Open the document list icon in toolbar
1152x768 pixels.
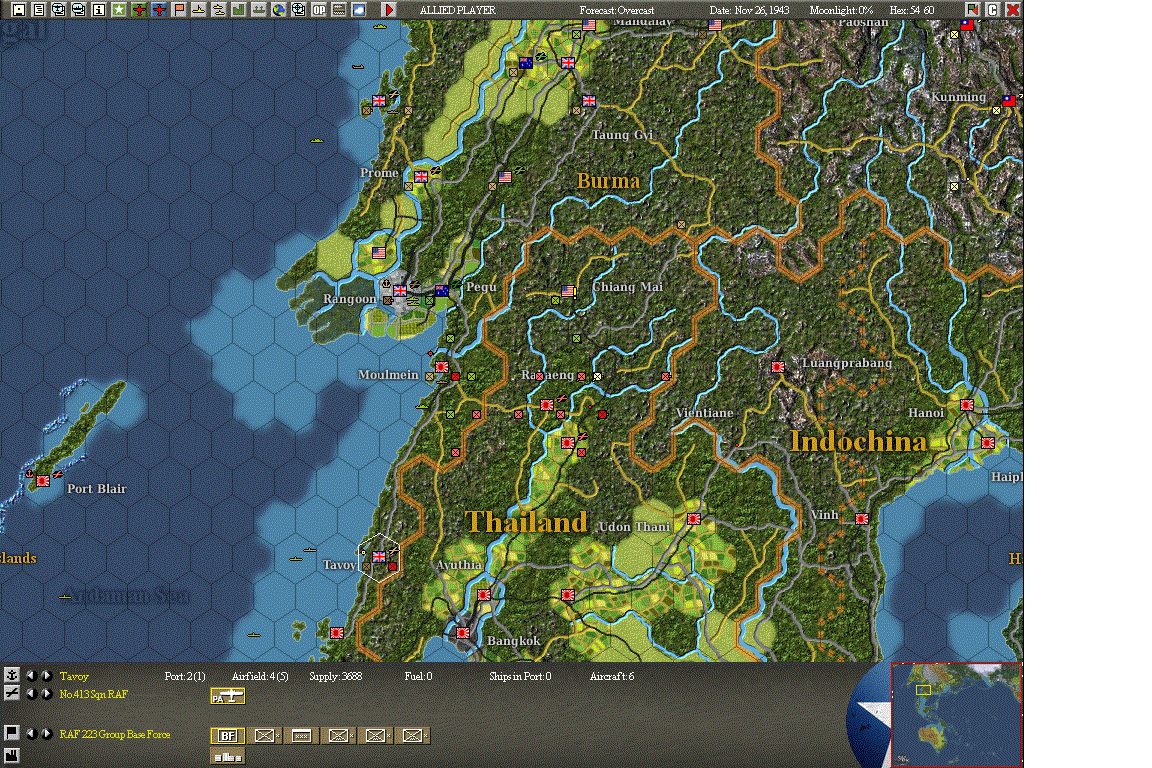[38, 10]
